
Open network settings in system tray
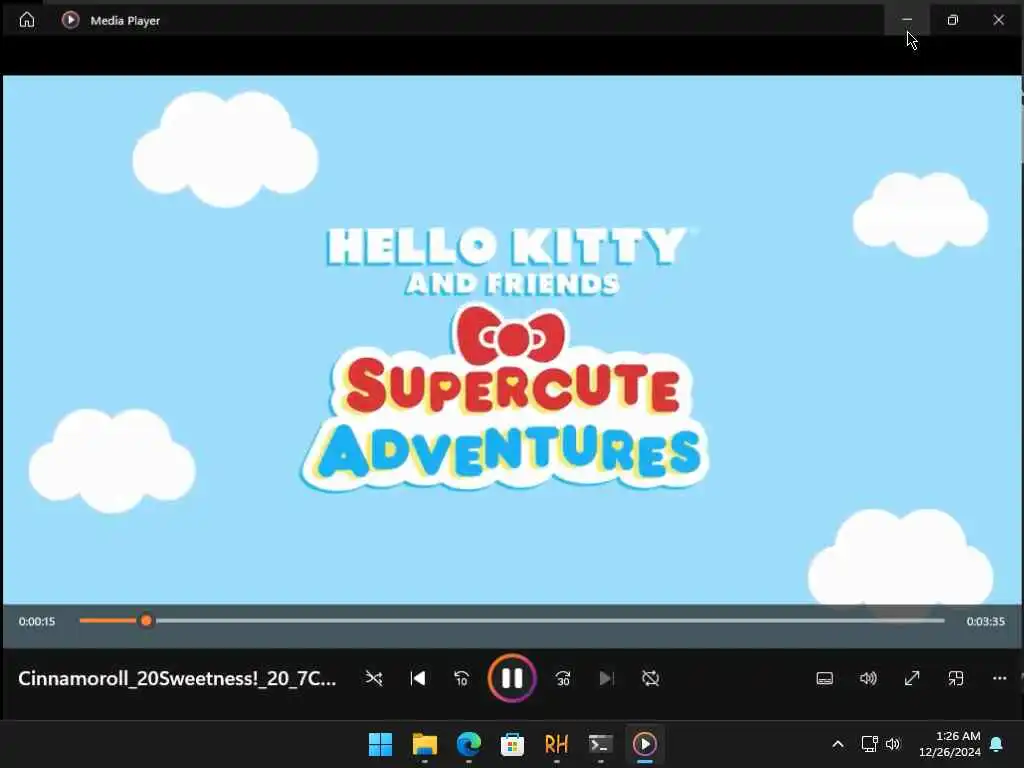click(869, 744)
